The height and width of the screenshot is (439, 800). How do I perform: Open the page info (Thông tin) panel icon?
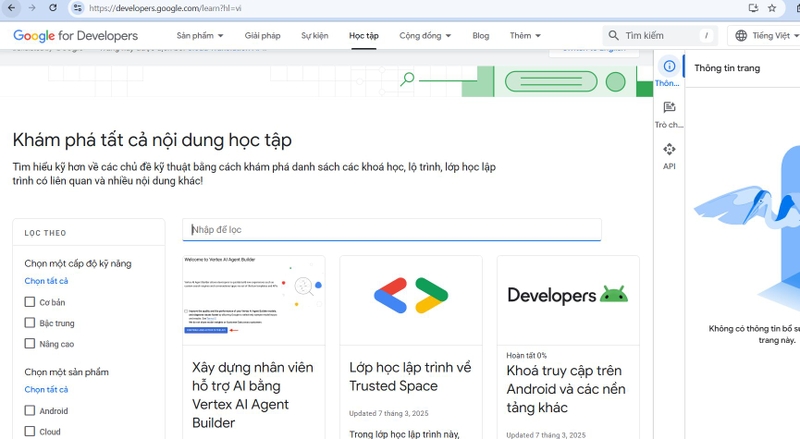tap(669, 66)
